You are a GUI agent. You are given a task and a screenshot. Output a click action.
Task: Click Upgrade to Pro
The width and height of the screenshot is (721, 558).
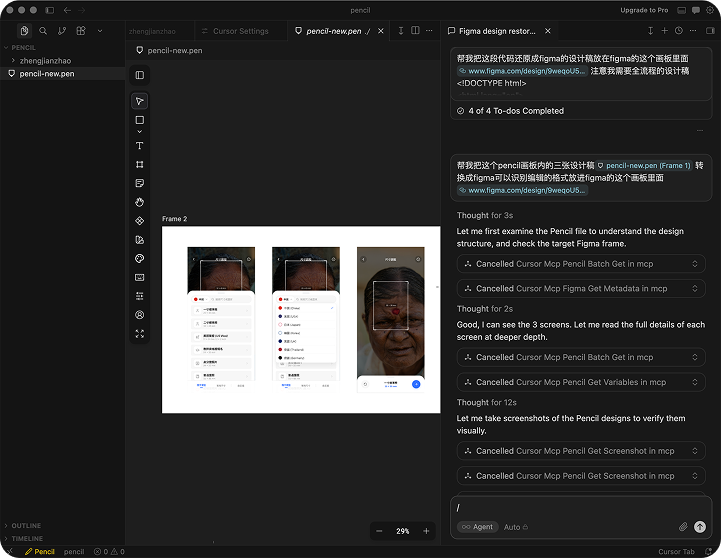[x=644, y=10]
